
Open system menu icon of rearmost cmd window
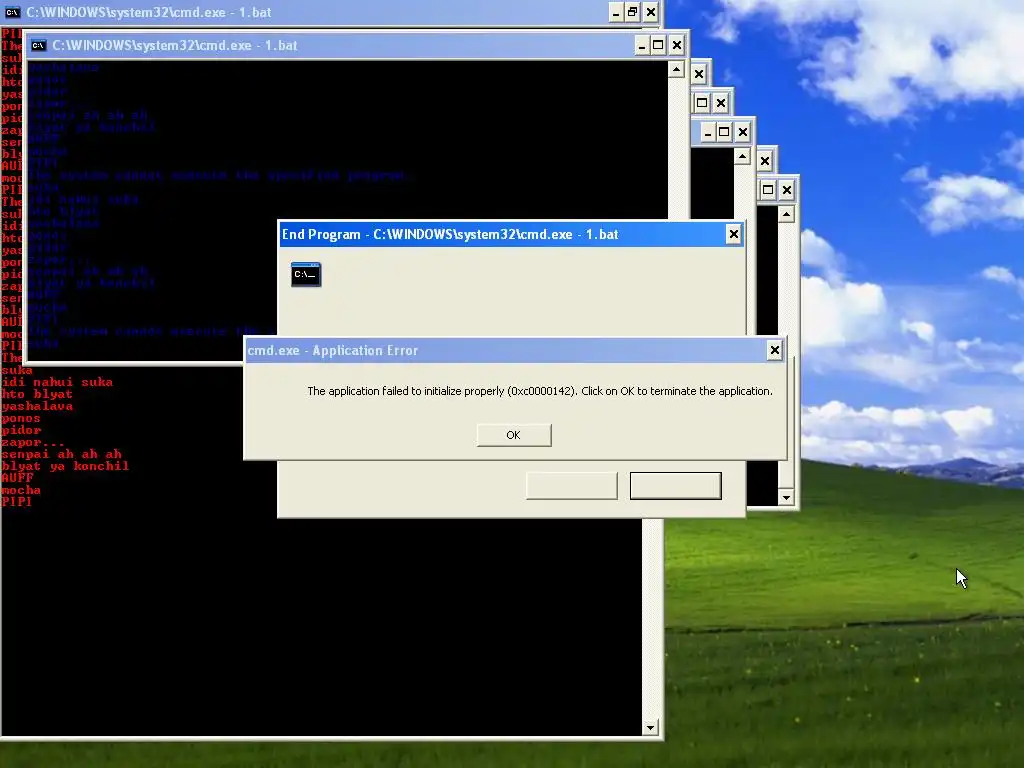(12, 12)
